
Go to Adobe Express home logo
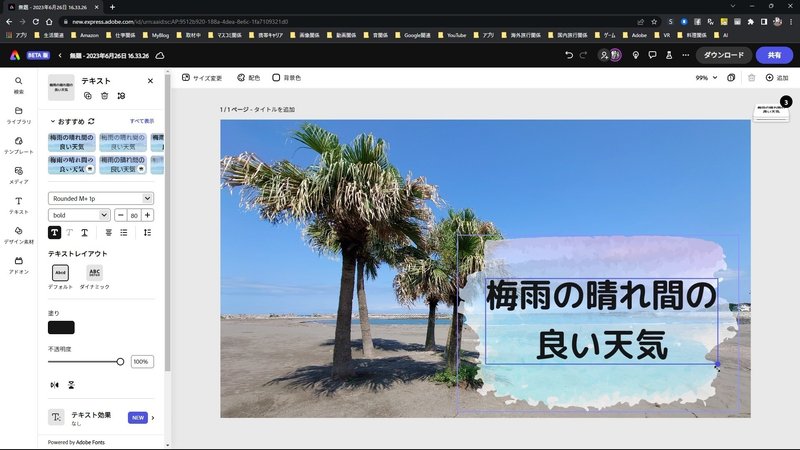click(x=15, y=55)
